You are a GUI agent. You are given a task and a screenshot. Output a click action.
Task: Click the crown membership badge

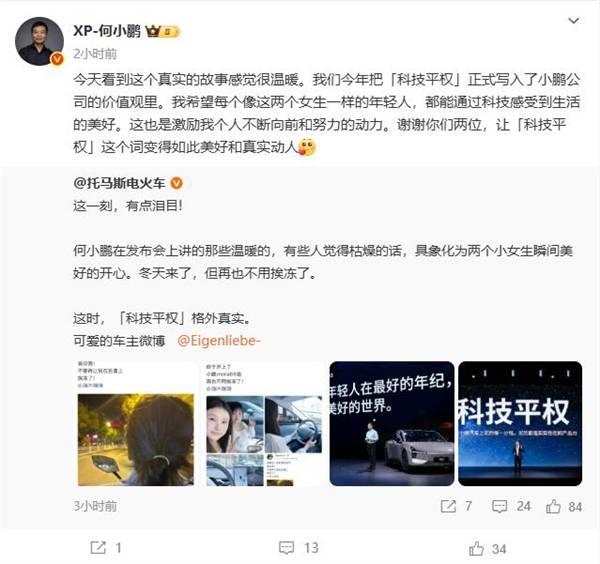pyautogui.click(x=163, y=31)
